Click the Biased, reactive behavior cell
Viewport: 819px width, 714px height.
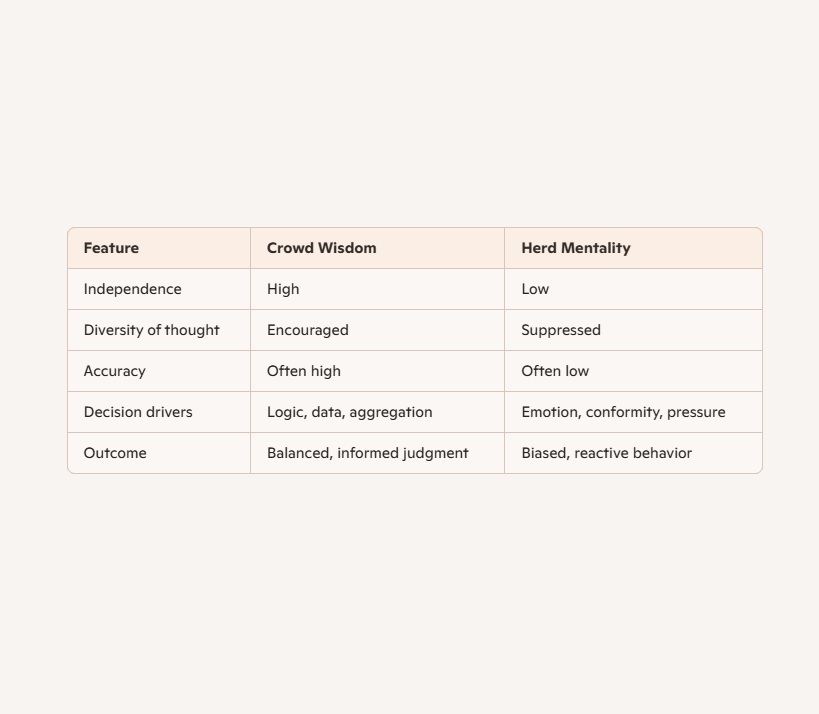[x=606, y=453]
